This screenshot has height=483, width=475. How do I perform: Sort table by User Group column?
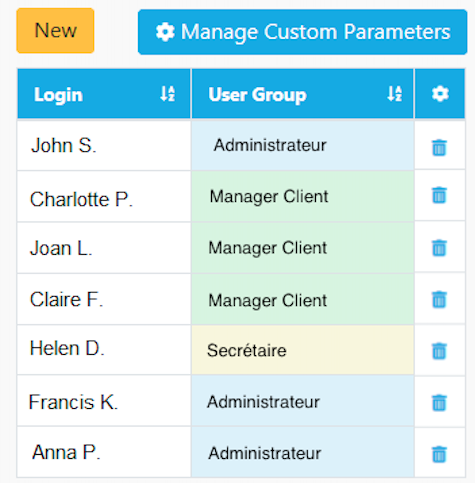point(394,93)
